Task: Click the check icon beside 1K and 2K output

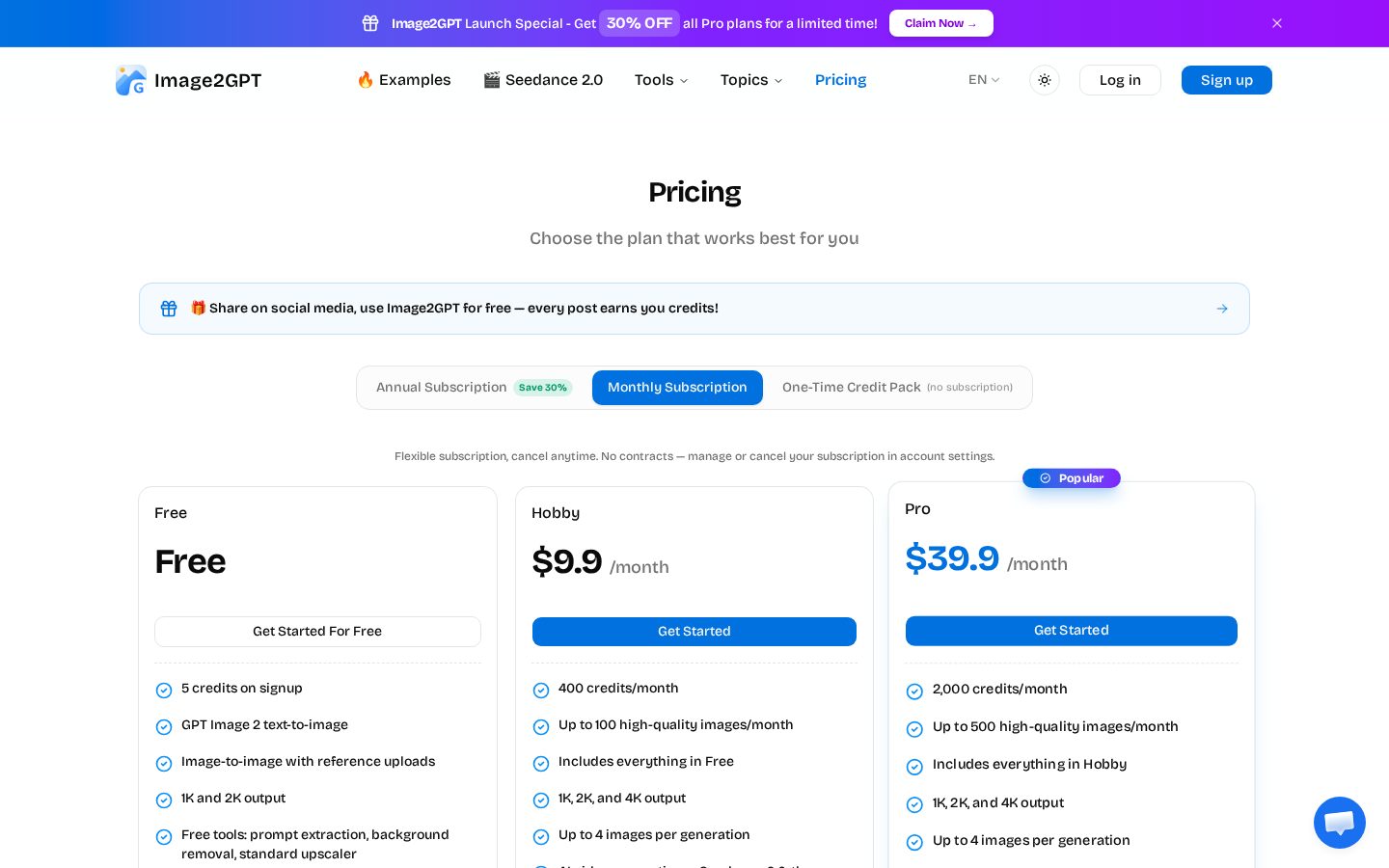Action: coord(164,800)
